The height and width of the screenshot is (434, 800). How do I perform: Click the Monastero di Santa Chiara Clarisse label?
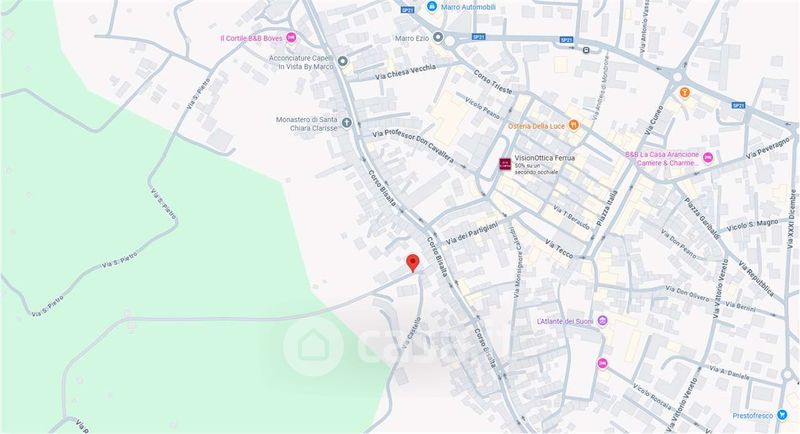(307, 123)
